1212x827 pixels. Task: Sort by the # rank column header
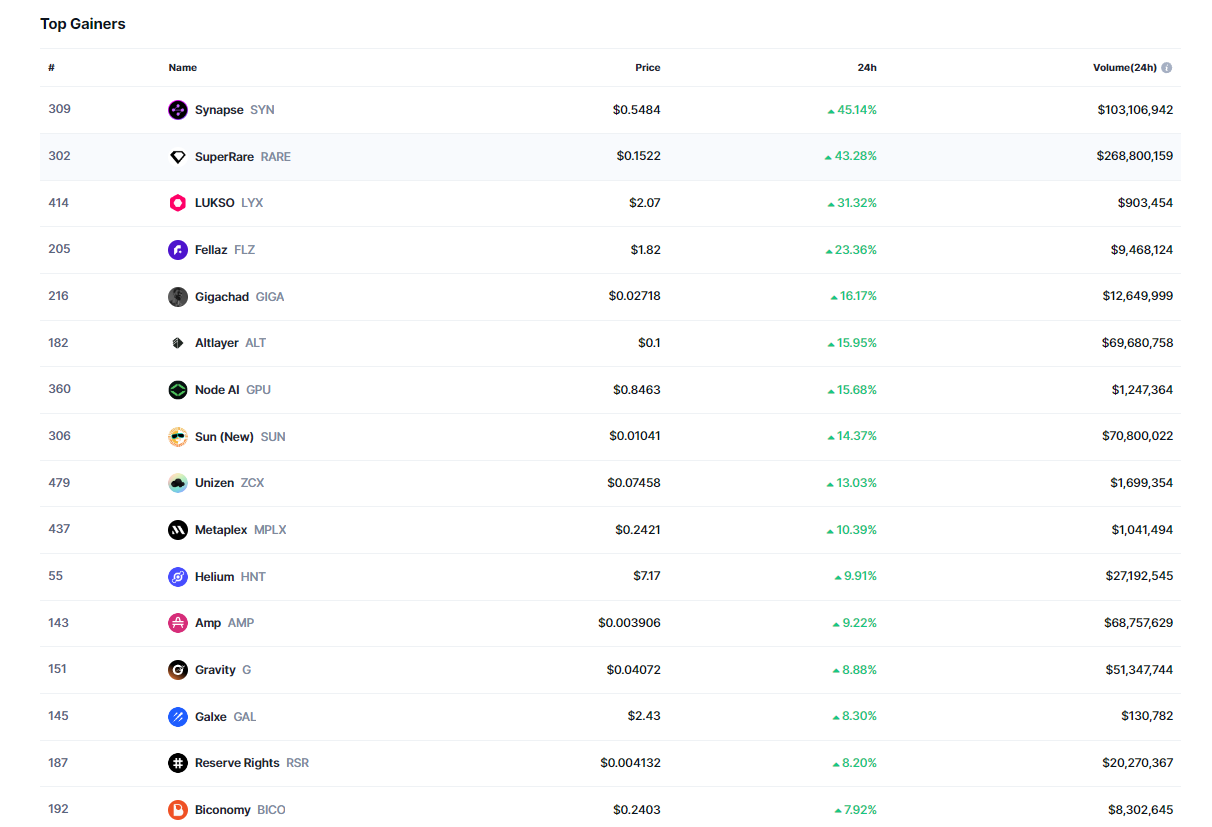point(51,68)
